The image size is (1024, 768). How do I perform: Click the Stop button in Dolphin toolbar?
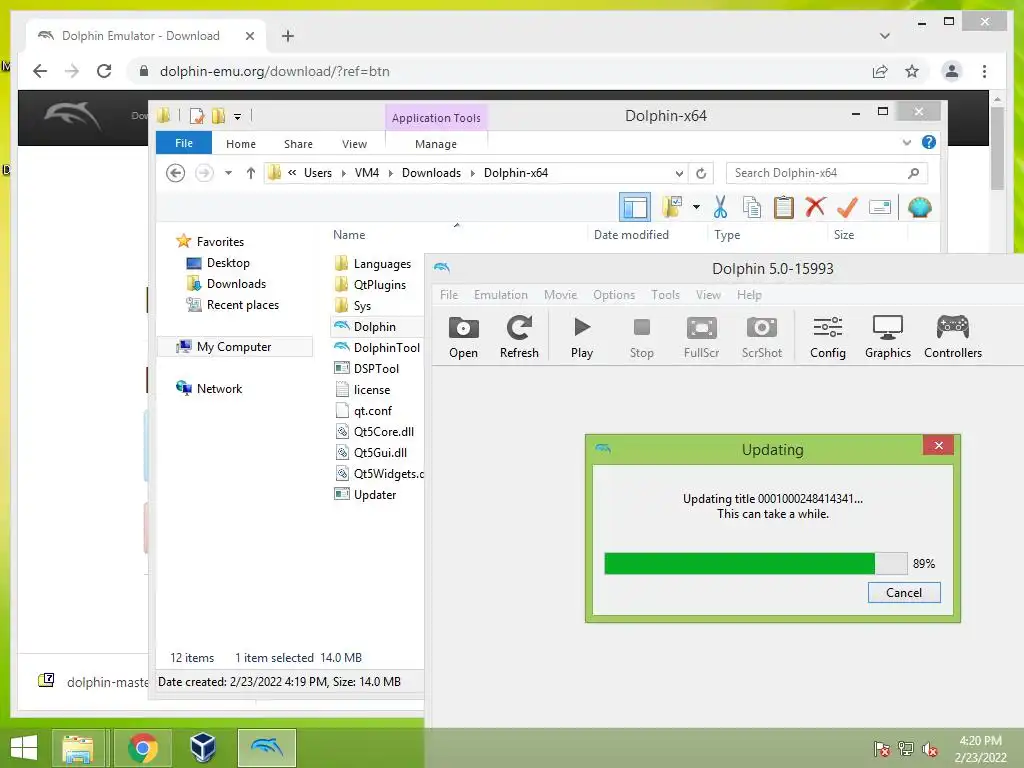pos(641,337)
